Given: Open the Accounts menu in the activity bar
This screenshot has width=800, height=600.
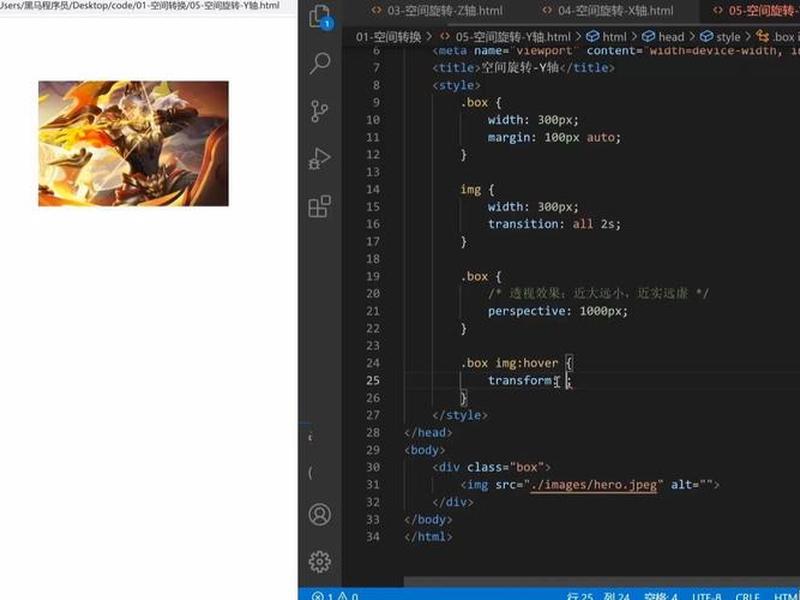Looking at the screenshot, I should click(320, 514).
